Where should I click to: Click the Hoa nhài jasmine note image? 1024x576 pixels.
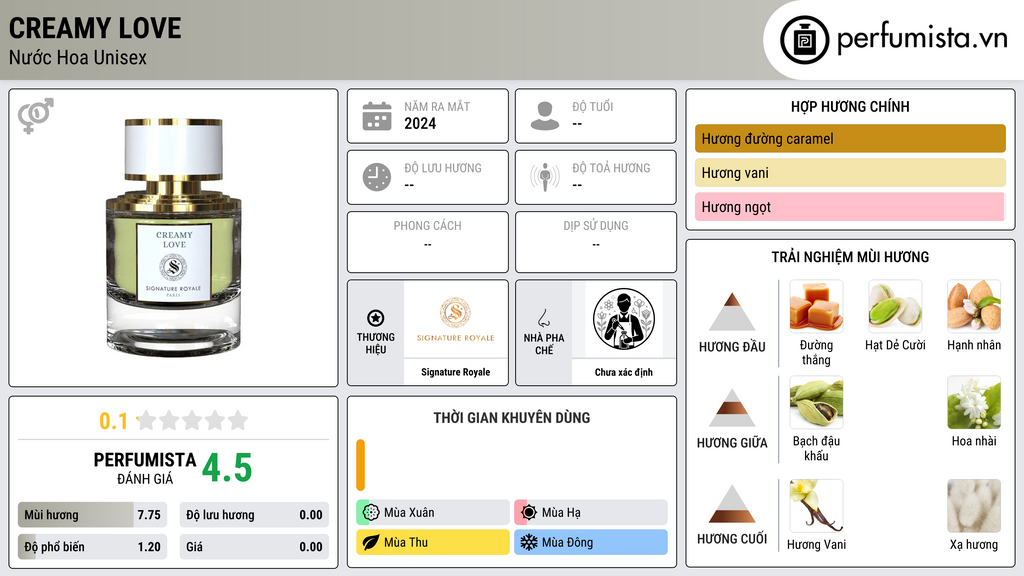[974, 402]
